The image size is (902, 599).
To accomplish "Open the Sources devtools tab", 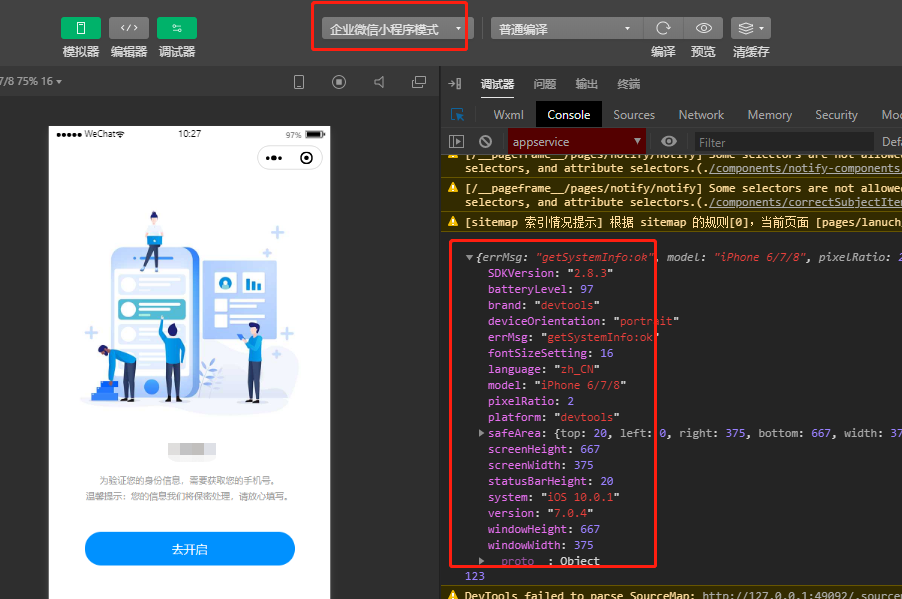I will point(634,115).
